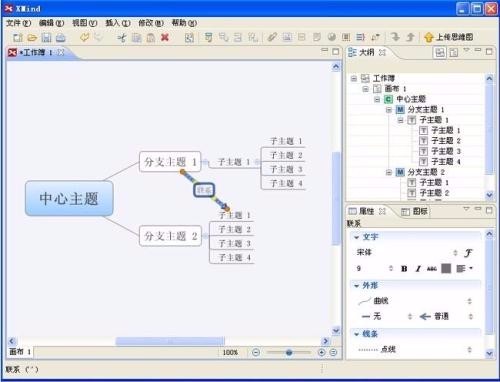This screenshot has width=500, height=382.
Task: Collapse the 外形 section in properties
Action: (x=356, y=286)
